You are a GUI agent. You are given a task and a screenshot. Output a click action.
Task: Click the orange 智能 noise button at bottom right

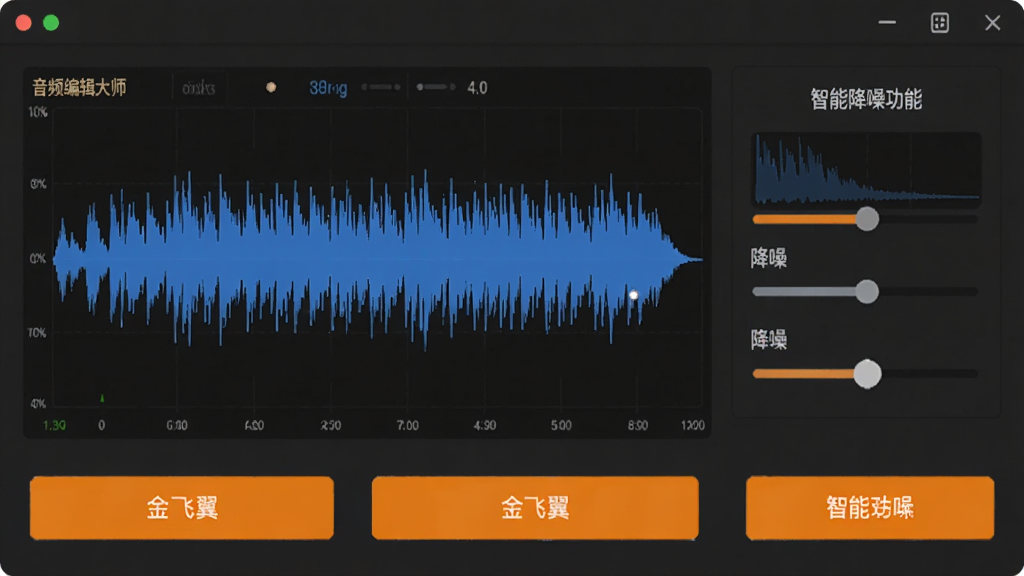click(870, 507)
